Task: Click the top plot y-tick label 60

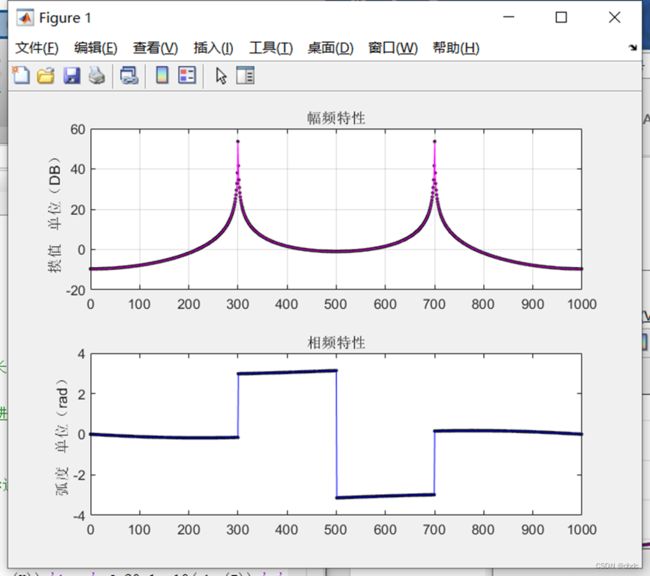Action: click(x=78, y=129)
